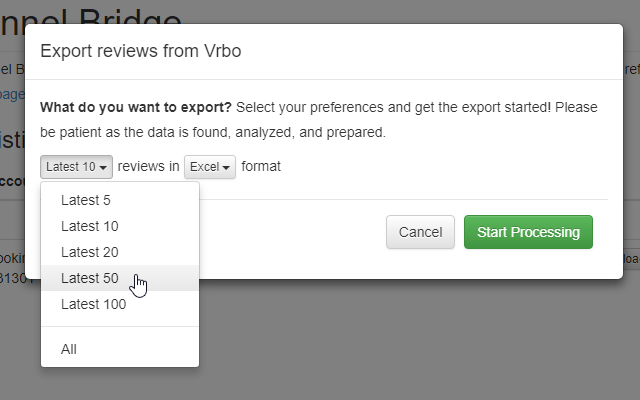Open the Excel format dropdown
Viewport: 640px width, 400px height.
[x=210, y=167]
